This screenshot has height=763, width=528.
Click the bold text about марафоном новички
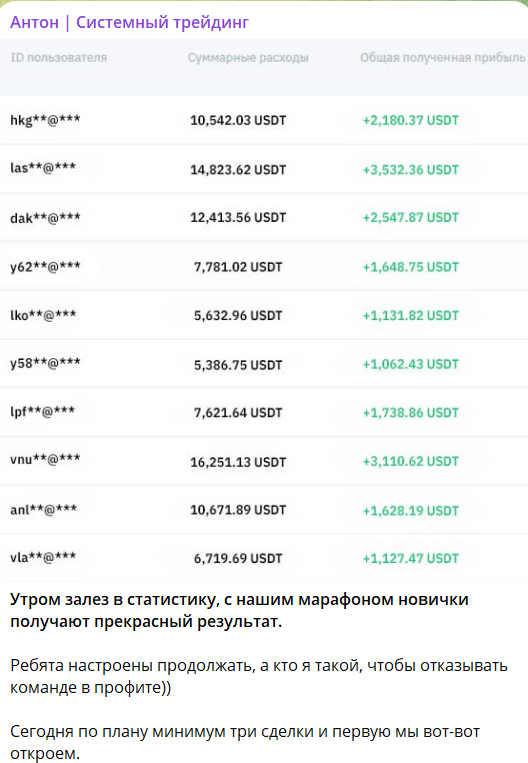click(239, 610)
